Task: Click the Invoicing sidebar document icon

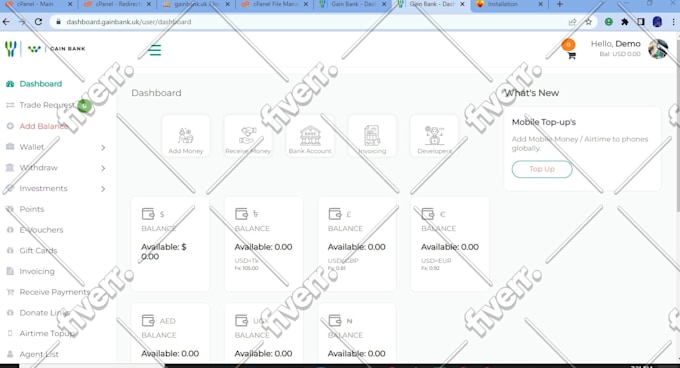Action: pyautogui.click(x=10, y=271)
